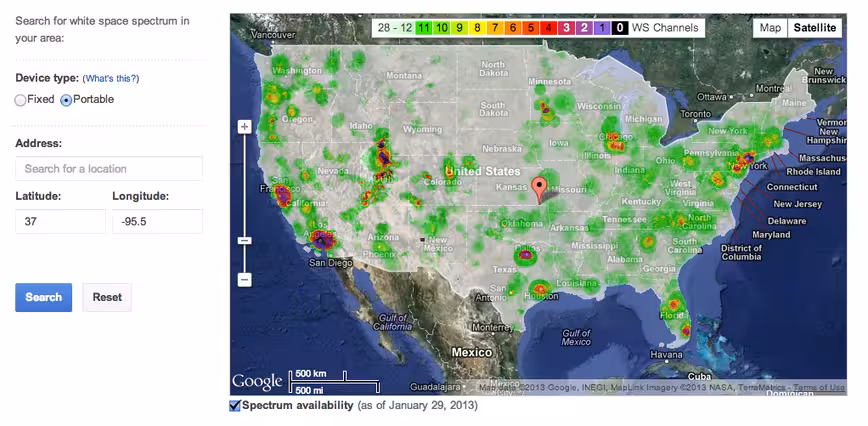This screenshot has height=426, width=868.
Task: Click the Gulf of Mexico label
Action: [x=576, y=338]
